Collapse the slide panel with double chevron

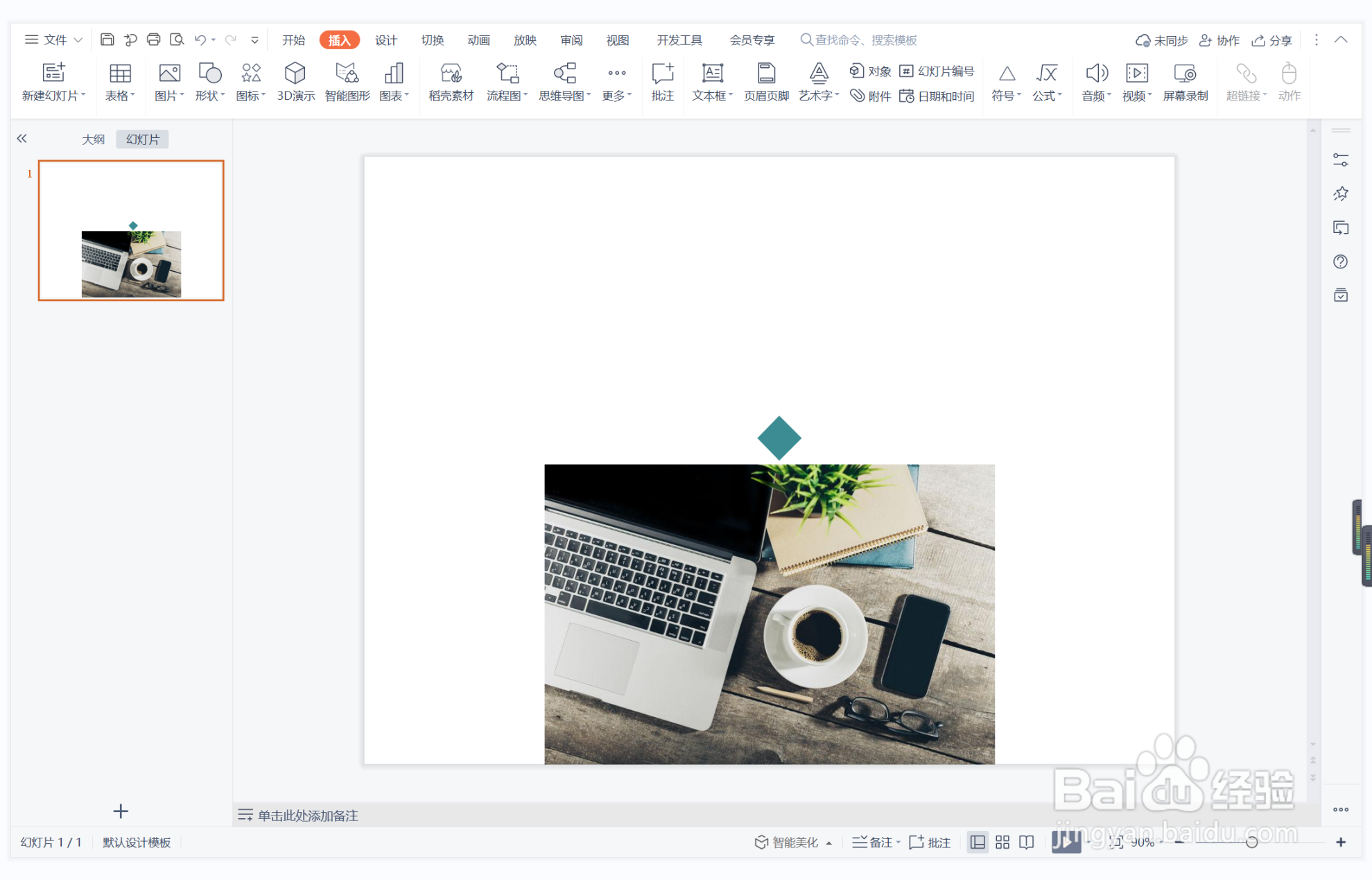coord(22,139)
